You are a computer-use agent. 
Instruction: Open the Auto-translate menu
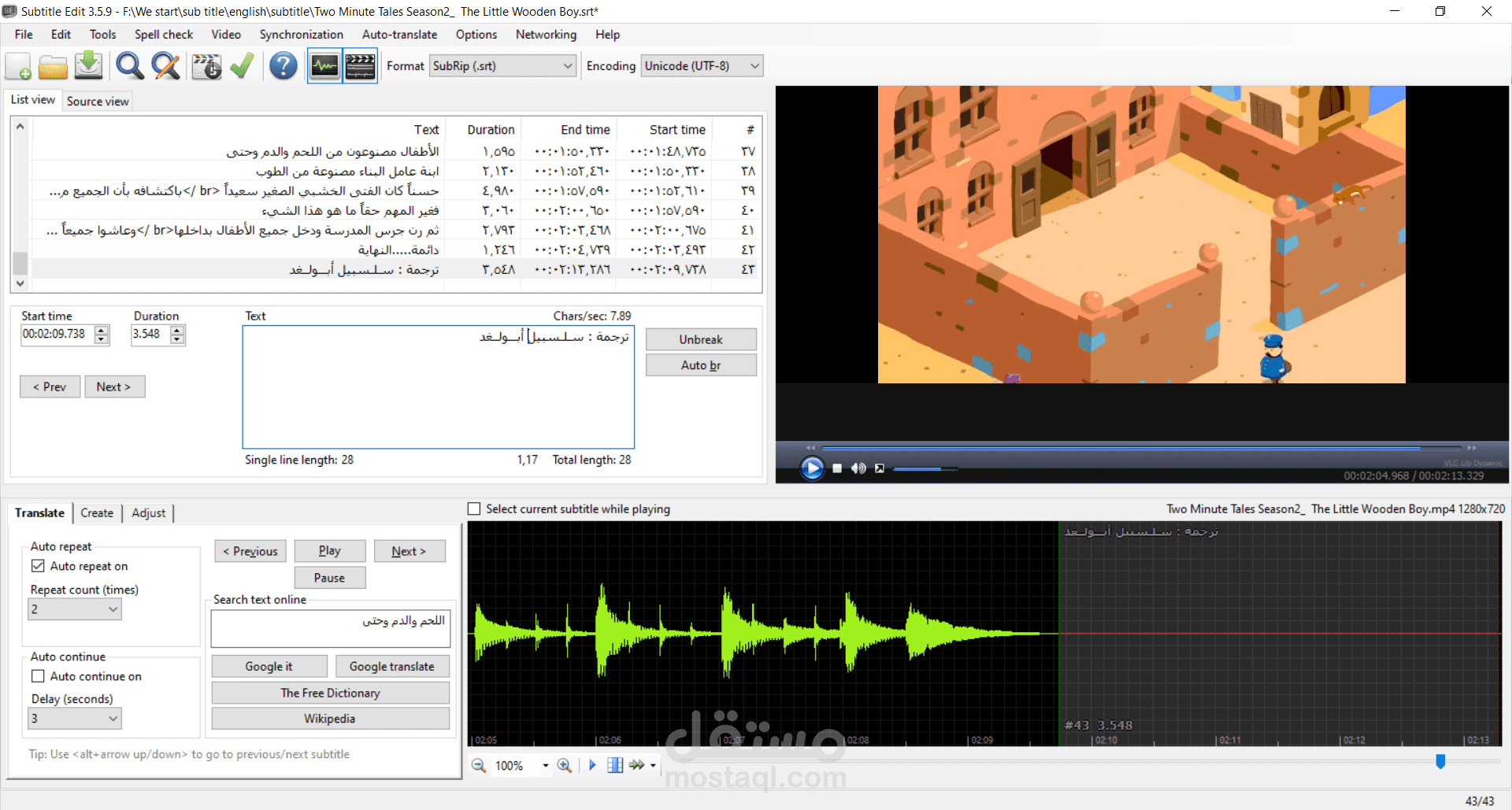click(399, 35)
